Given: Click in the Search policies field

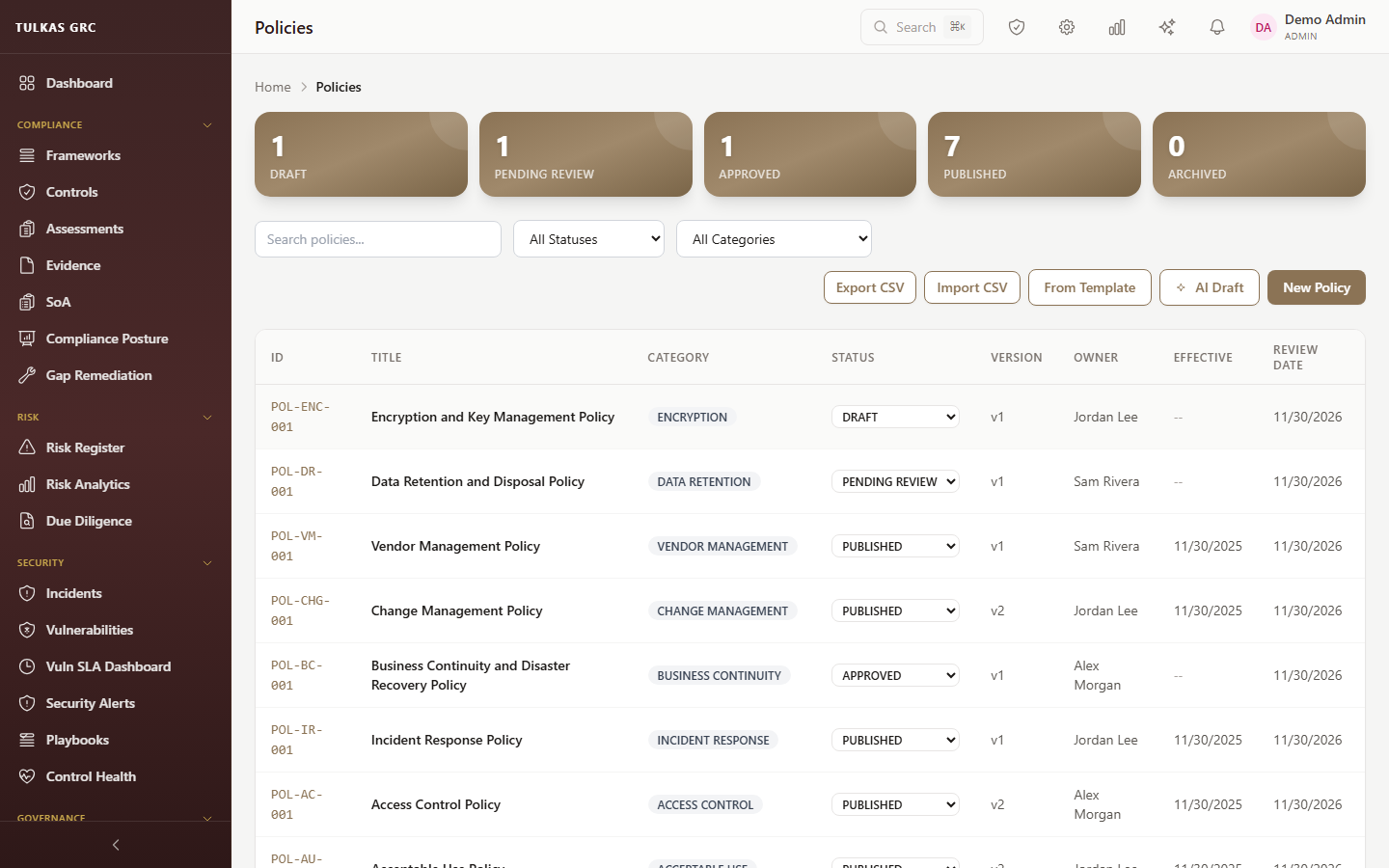Looking at the screenshot, I should pyautogui.click(x=378, y=239).
